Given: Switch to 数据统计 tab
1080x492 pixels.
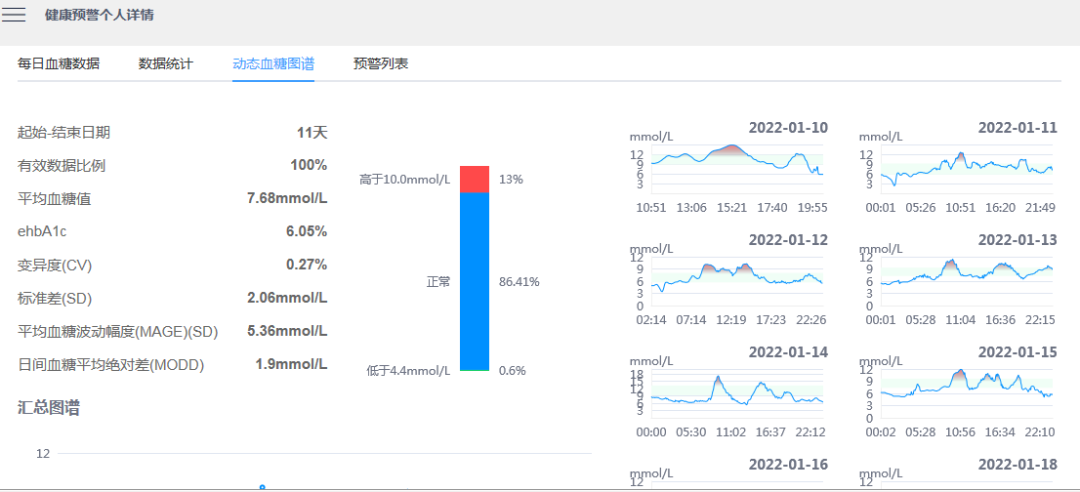Looking at the screenshot, I should point(166,64).
